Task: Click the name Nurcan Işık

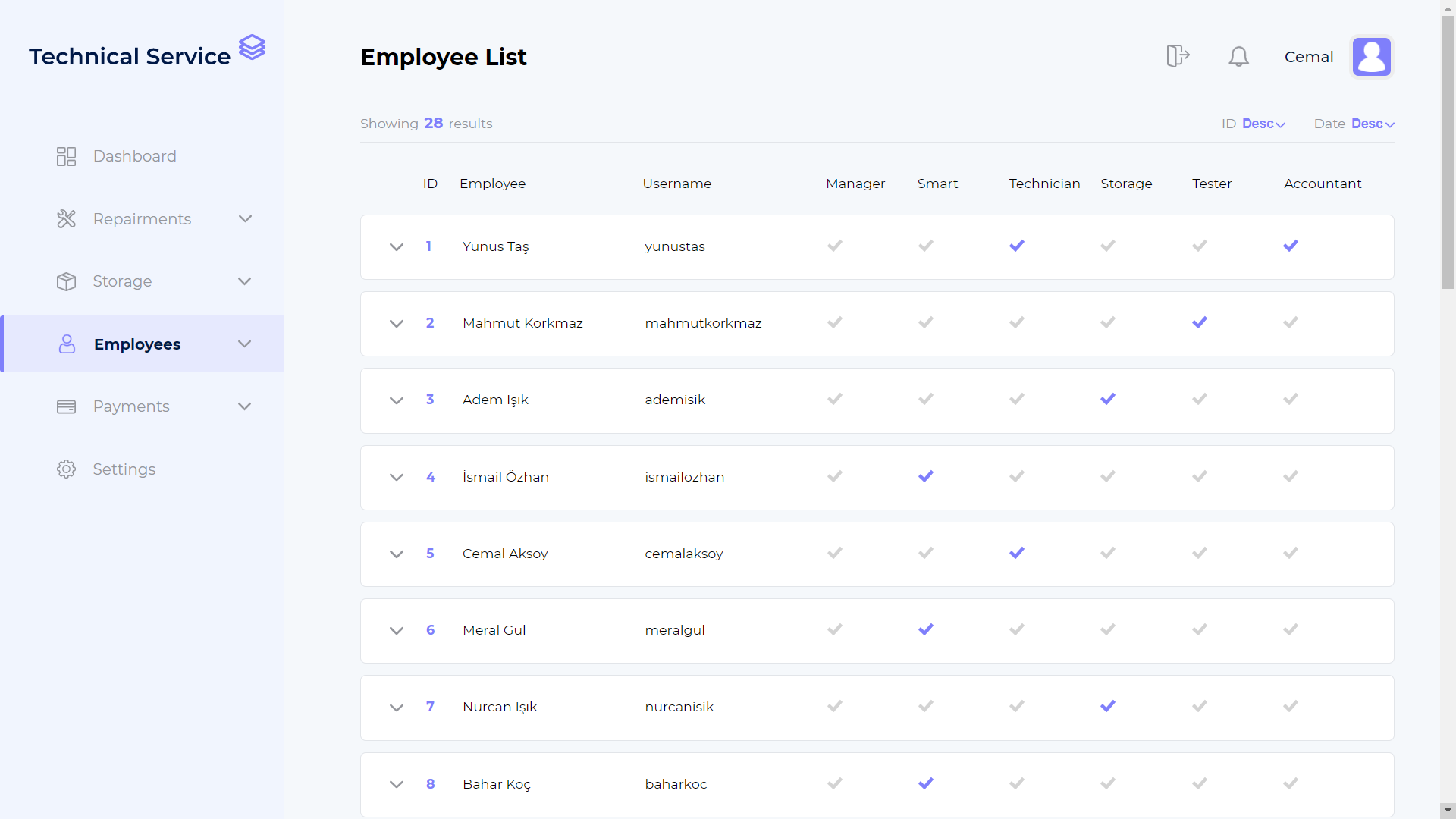Action: click(500, 707)
